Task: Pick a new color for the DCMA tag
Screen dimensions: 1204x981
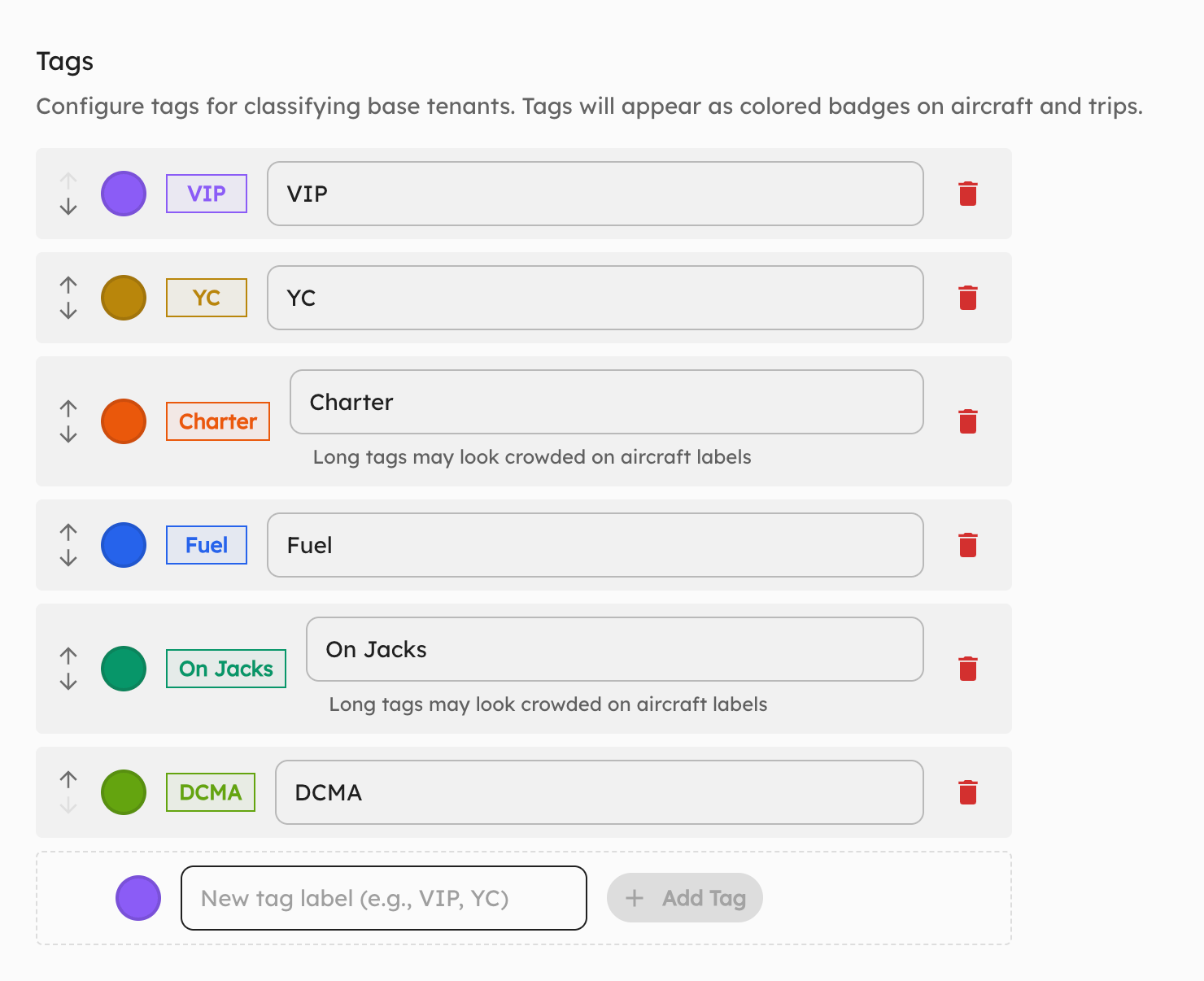Action: coord(123,791)
